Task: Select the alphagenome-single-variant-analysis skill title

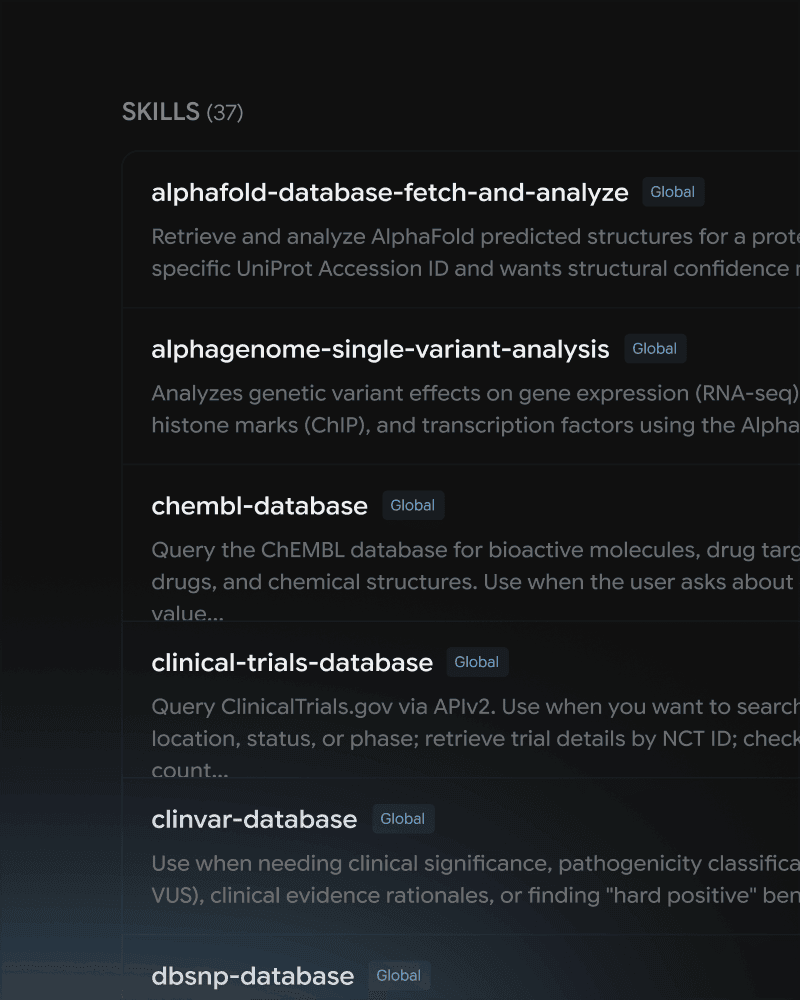Action: point(380,349)
